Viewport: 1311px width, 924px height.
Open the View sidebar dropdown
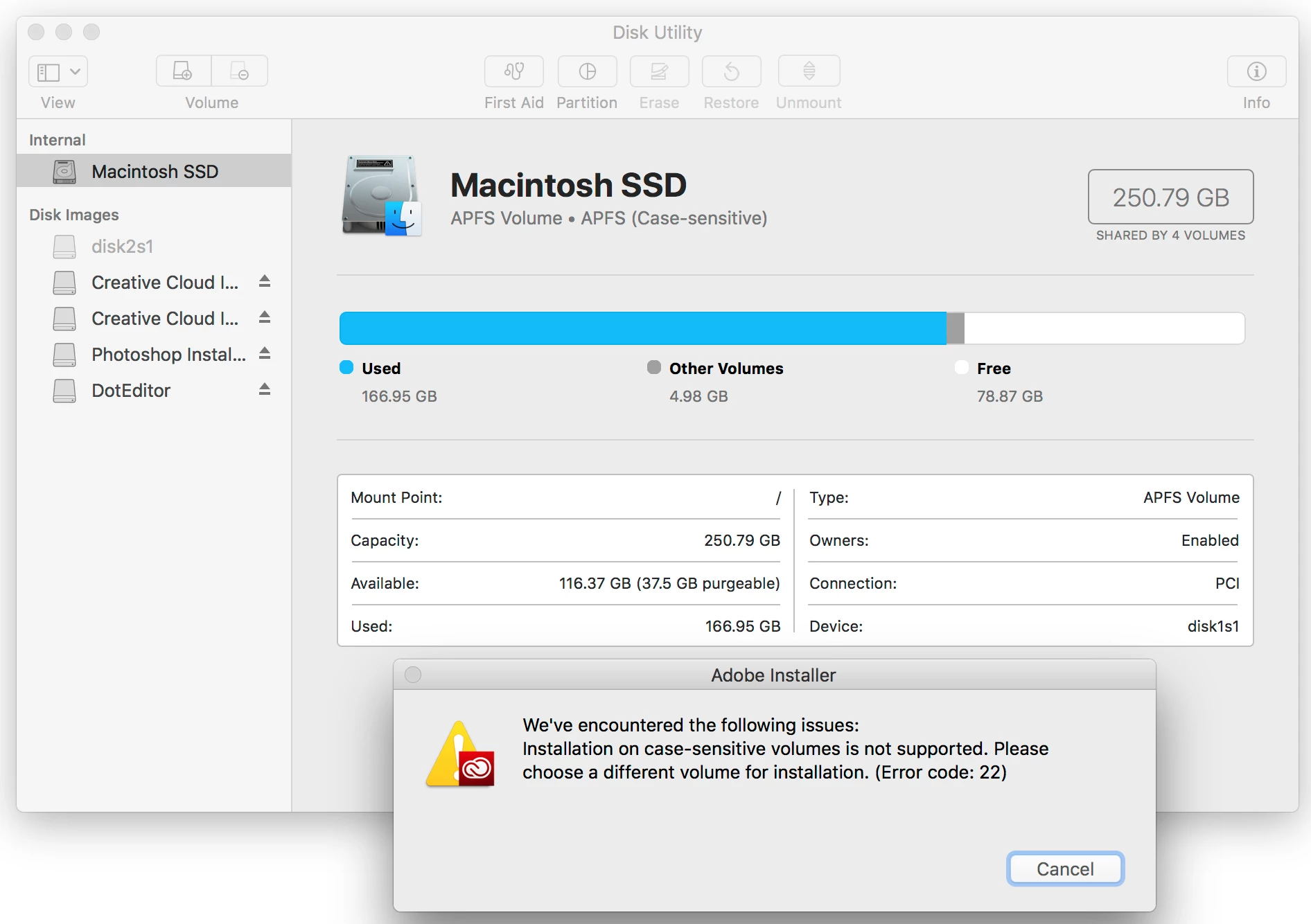[58, 71]
